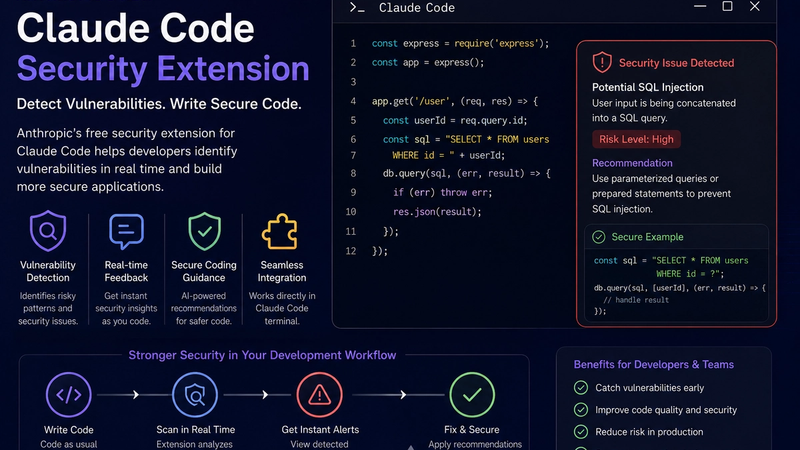Click the Secure Coding Guidance label
The height and width of the screenshot is (450, 800).
(x=204, y=271)
